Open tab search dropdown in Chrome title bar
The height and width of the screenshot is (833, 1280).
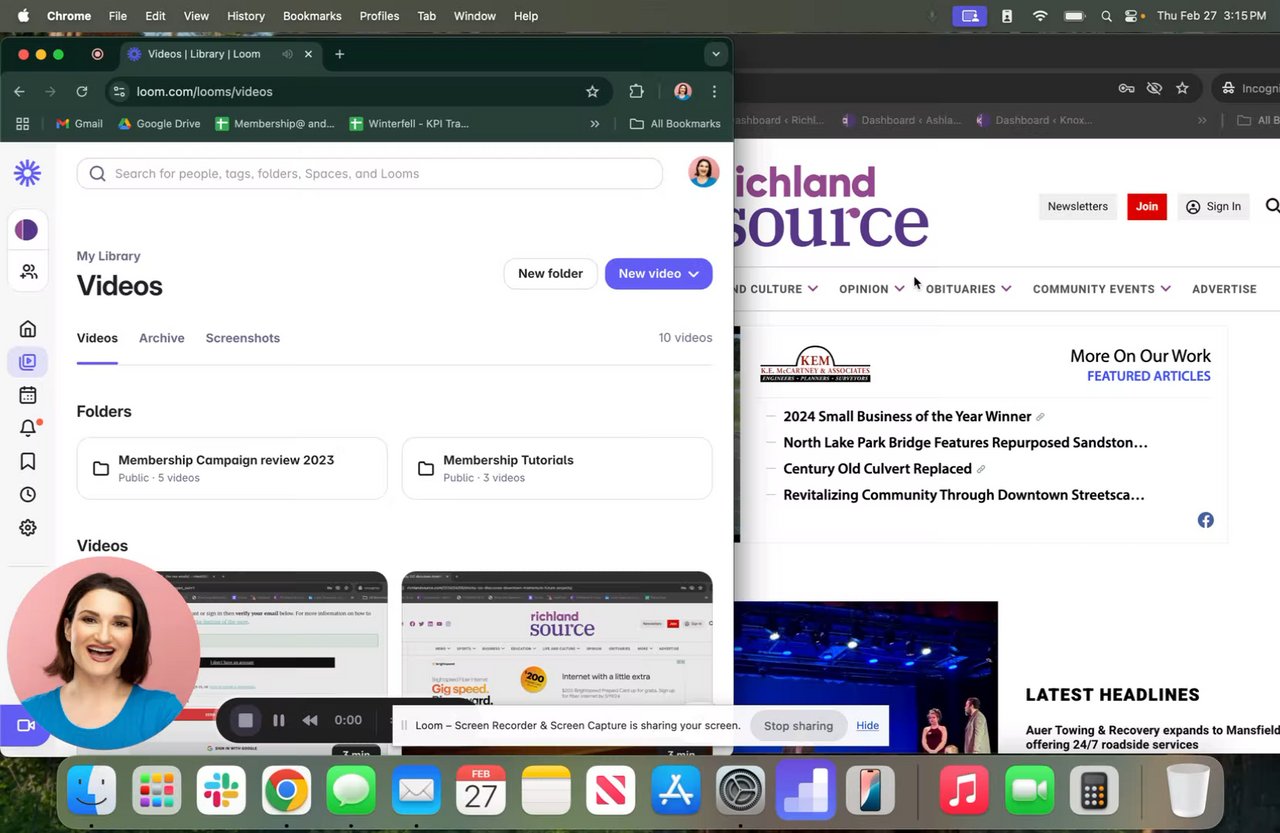coord(714,54)
